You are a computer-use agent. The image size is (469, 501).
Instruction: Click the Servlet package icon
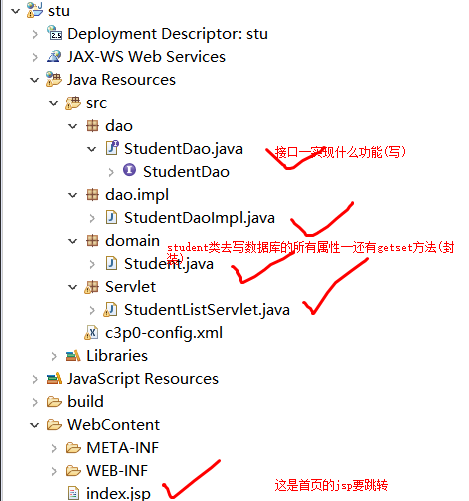pos(92,287)
